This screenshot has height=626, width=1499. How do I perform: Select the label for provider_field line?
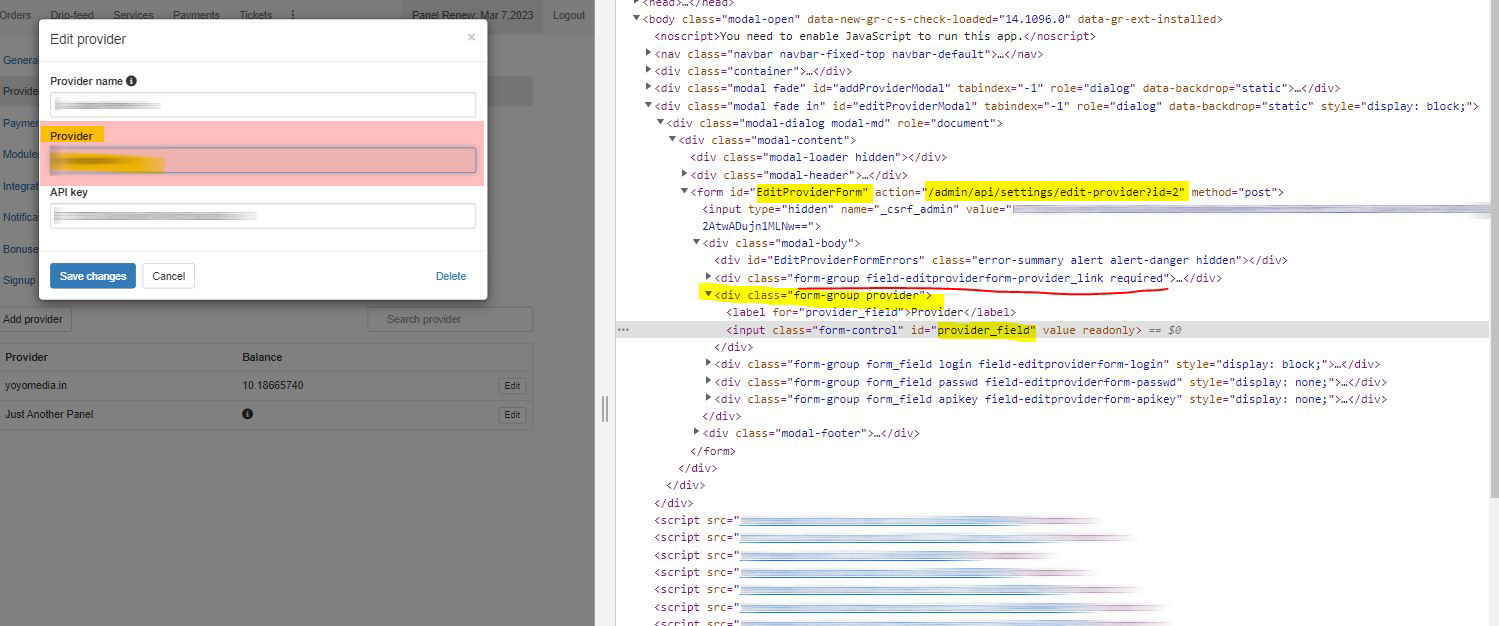click(x=871, y=312)
